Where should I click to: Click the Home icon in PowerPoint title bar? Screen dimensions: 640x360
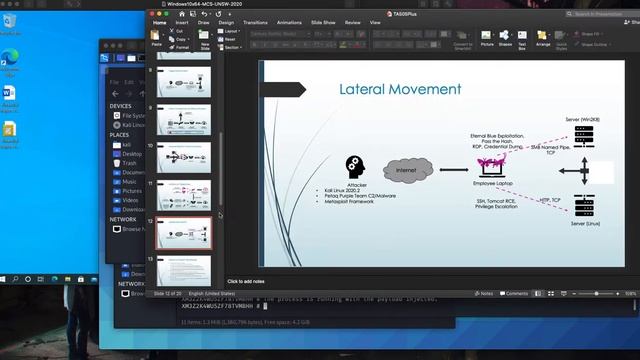click(182, 14)
